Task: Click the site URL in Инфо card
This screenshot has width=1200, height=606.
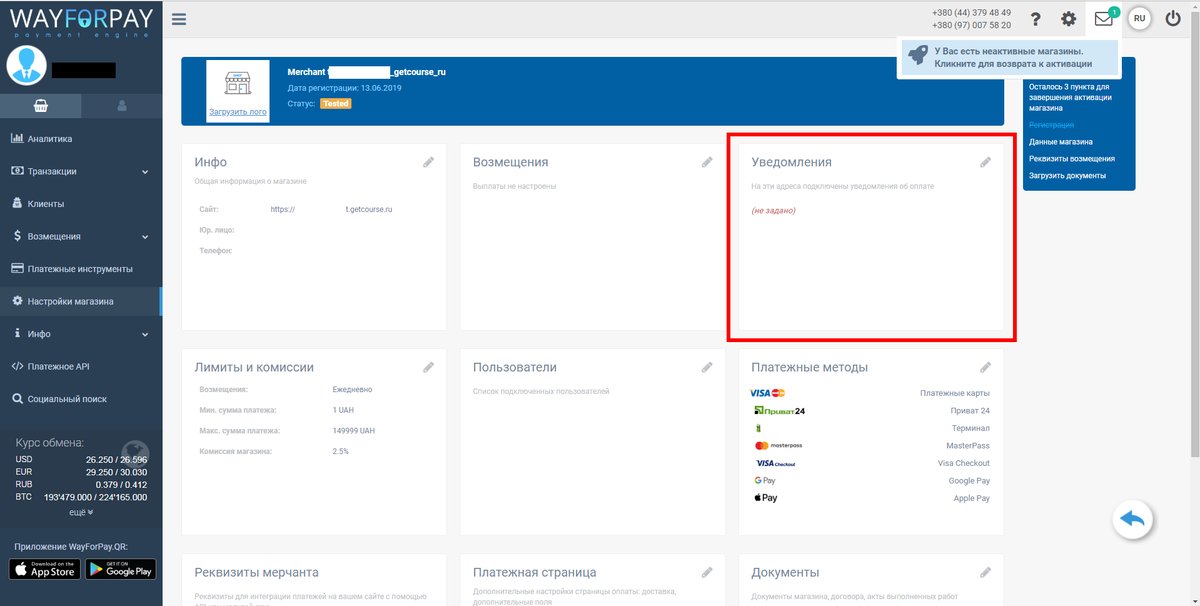Action: click(331, 210)
